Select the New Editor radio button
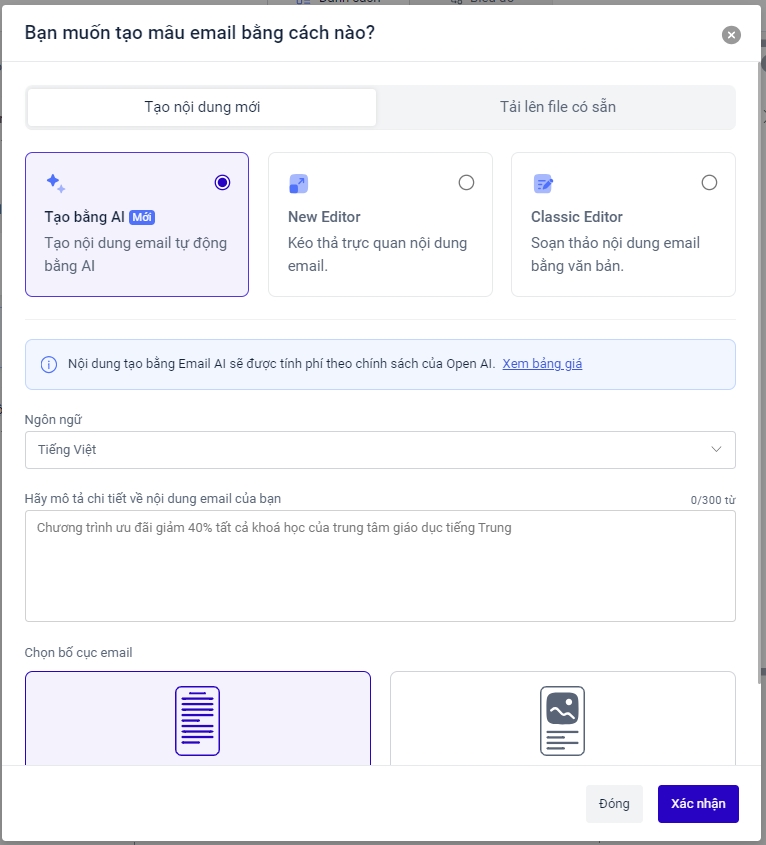Image resolution: width=766 pixels, height=845 pixels. pos(466,182)
